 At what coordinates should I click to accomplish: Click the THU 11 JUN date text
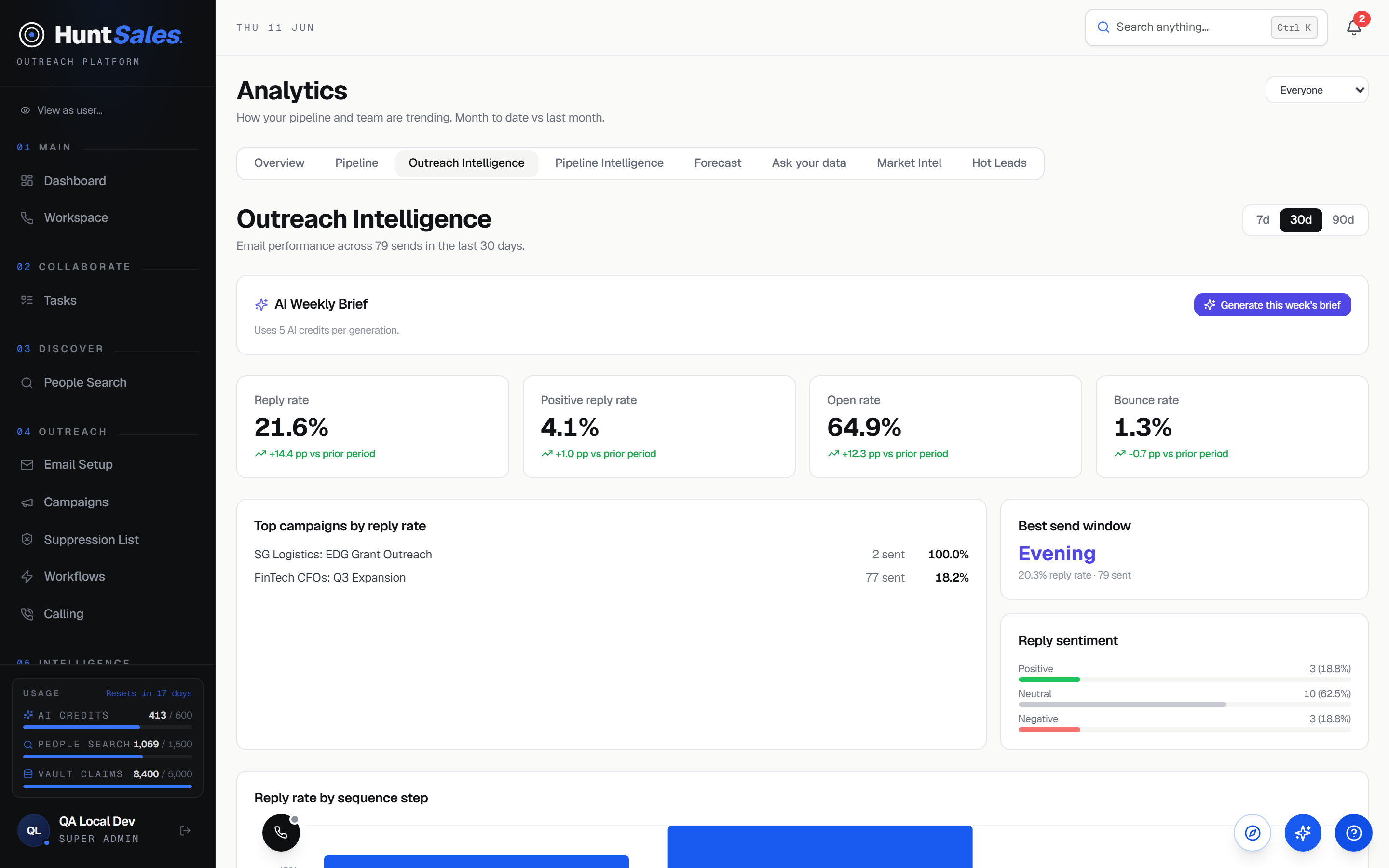click(x=275, y=27)
